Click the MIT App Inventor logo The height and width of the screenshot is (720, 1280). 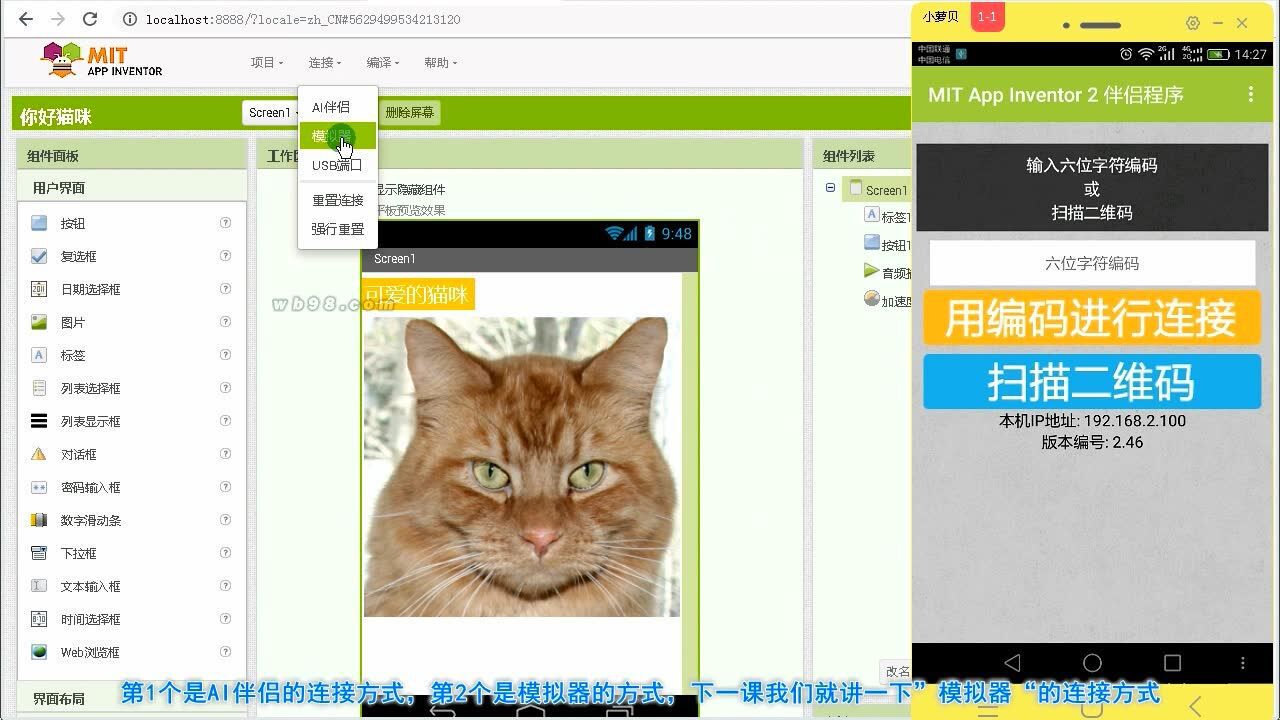101,60
